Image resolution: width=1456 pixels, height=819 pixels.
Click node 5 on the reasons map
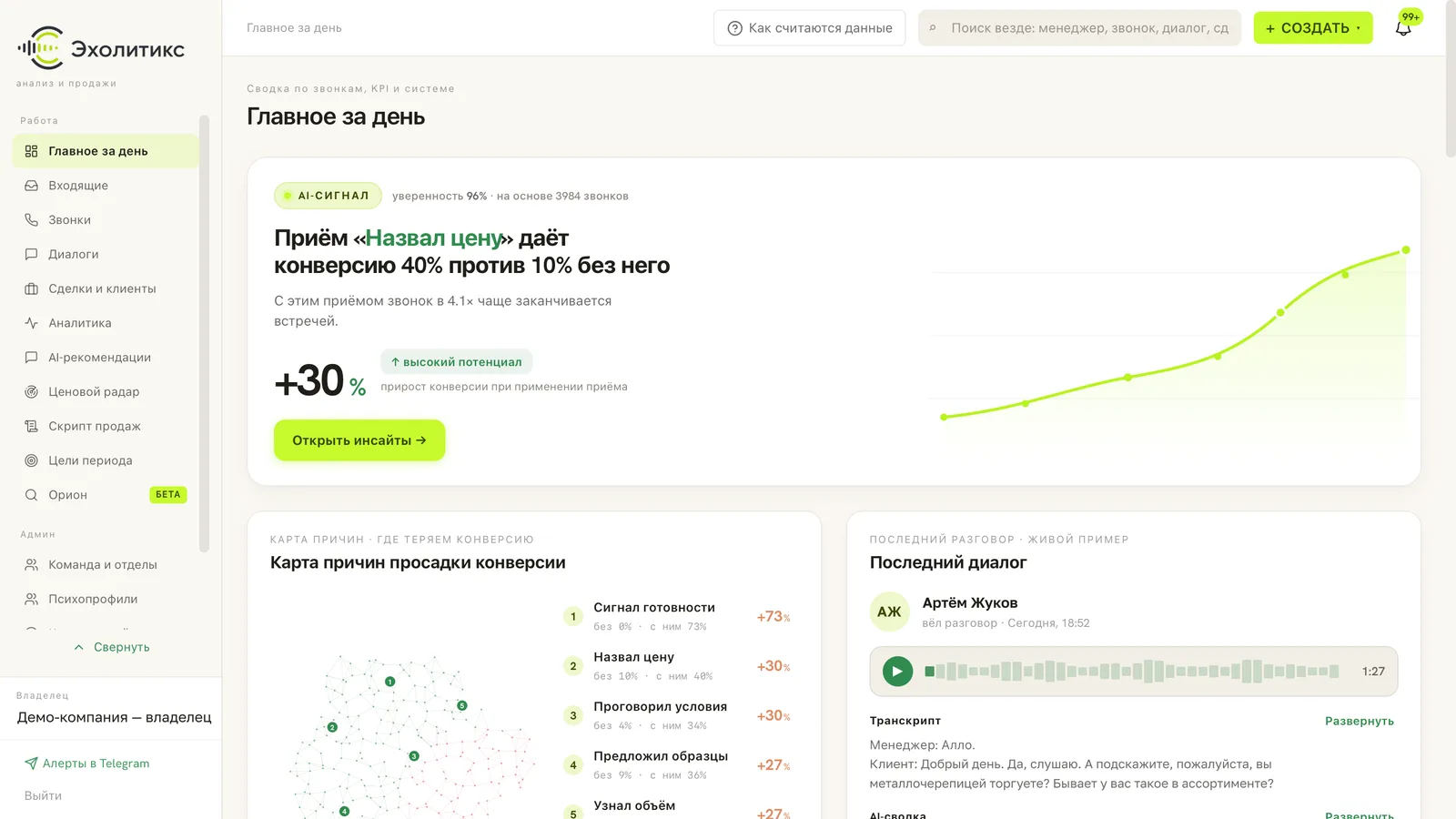462,705
